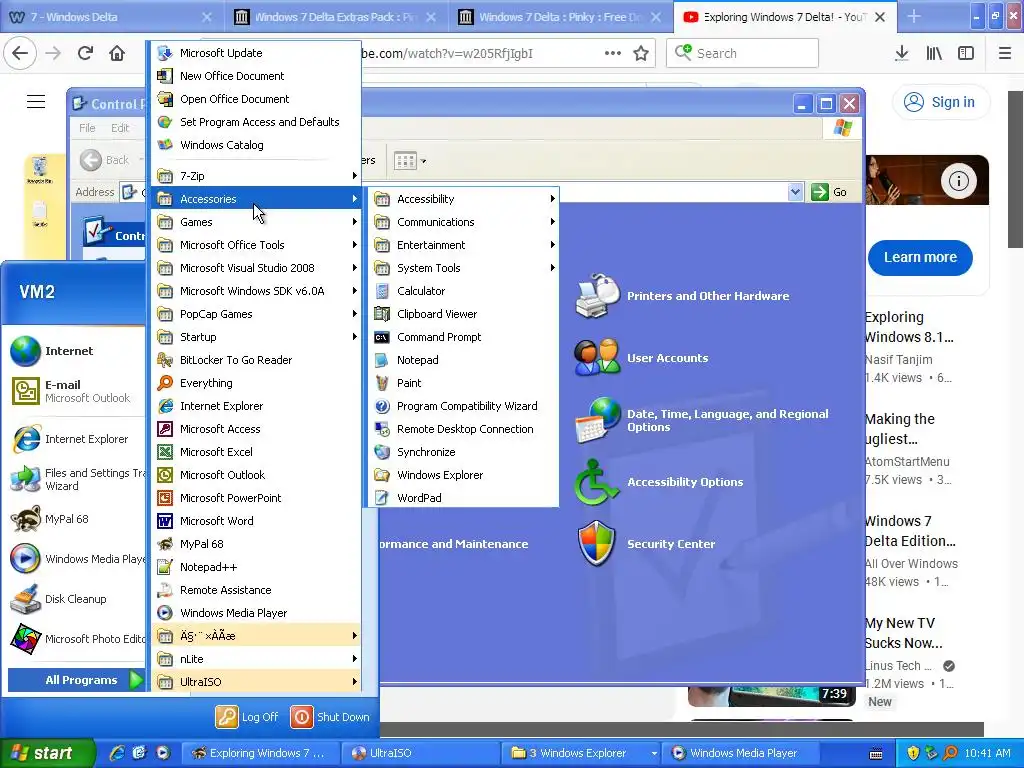Click the Disk Cleanup icon
The height and width of the screenshot is (768, 1024).
pyautogui.click(x=25, y=599)
